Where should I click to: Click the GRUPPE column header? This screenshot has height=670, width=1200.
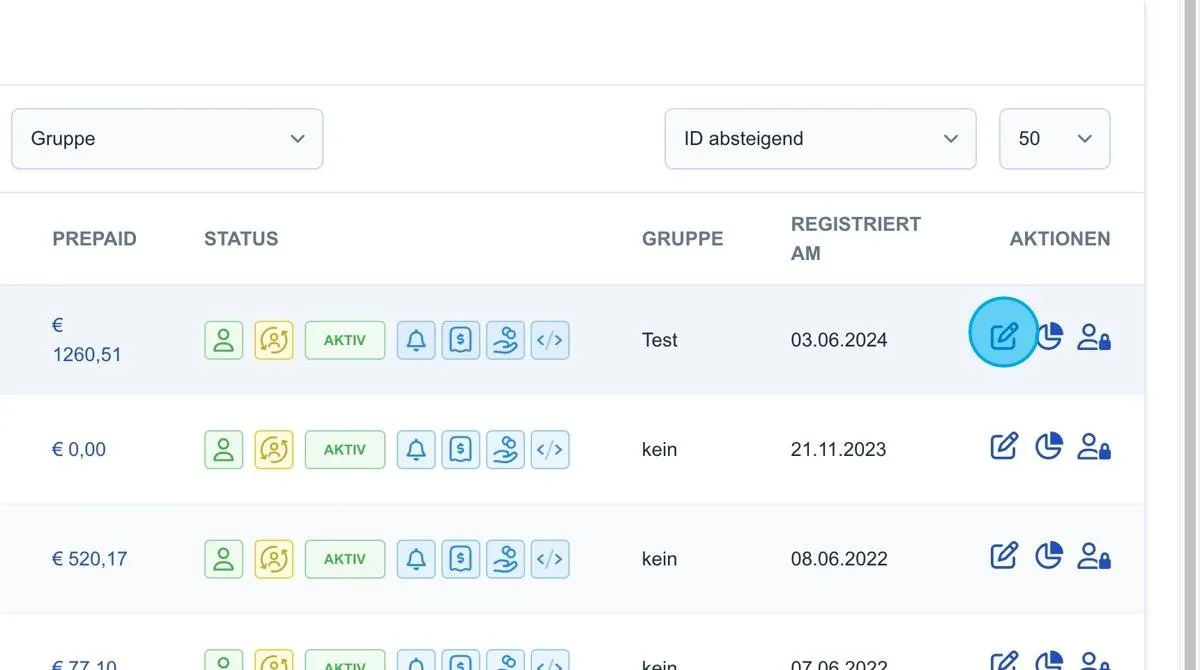pyautogui.click(x=683, y=239)
